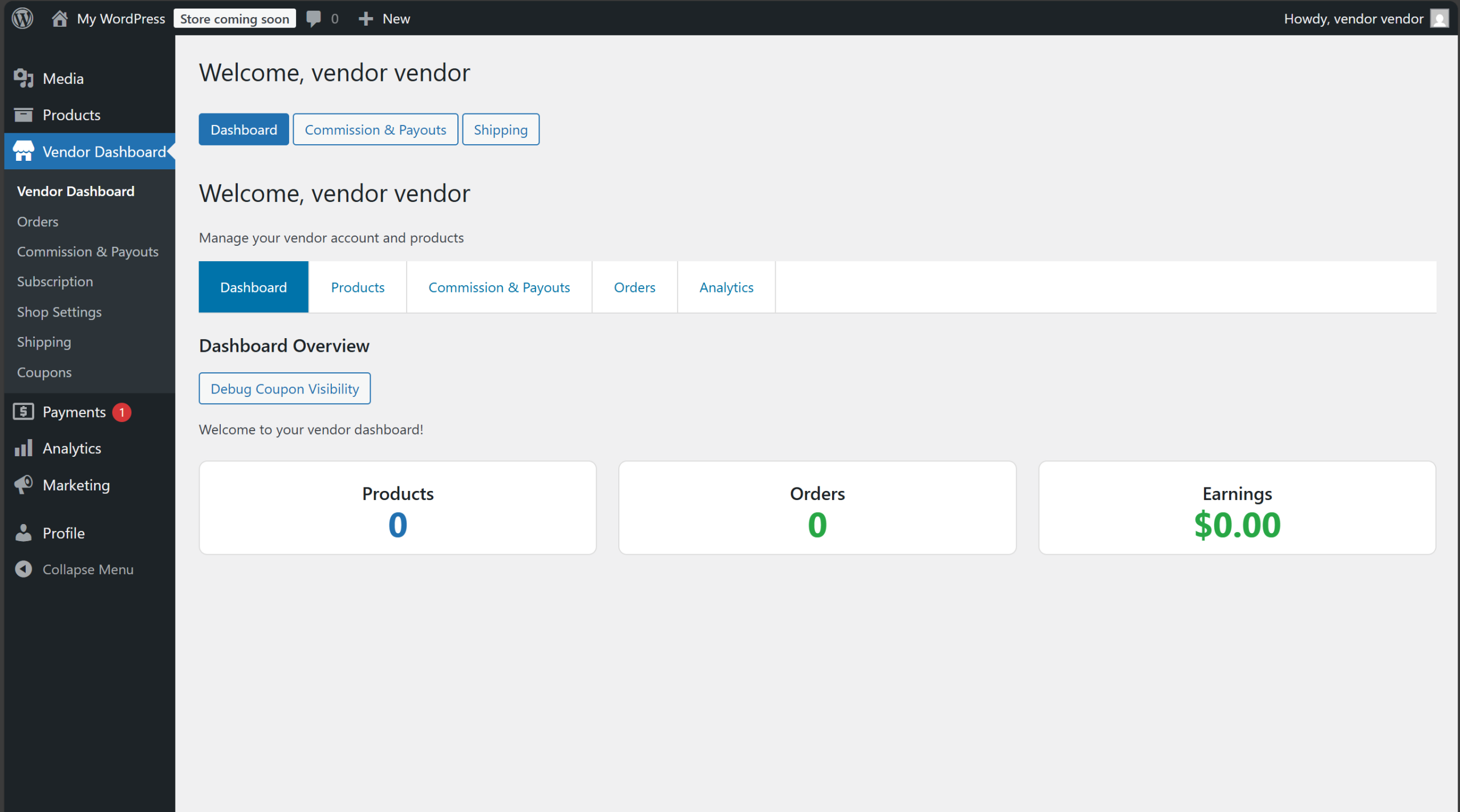Open Shop Settings in the sidebar
This screenshot has width=1460, height=812.
pos(59,312)
